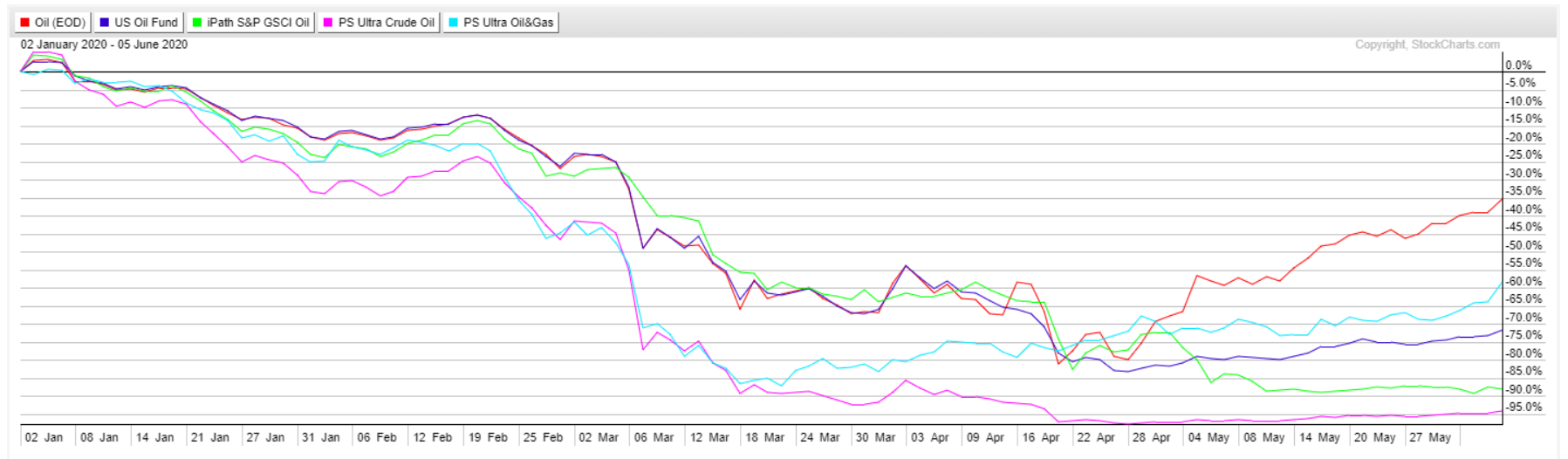Click the 12 Feb date label

coord(433,437)
